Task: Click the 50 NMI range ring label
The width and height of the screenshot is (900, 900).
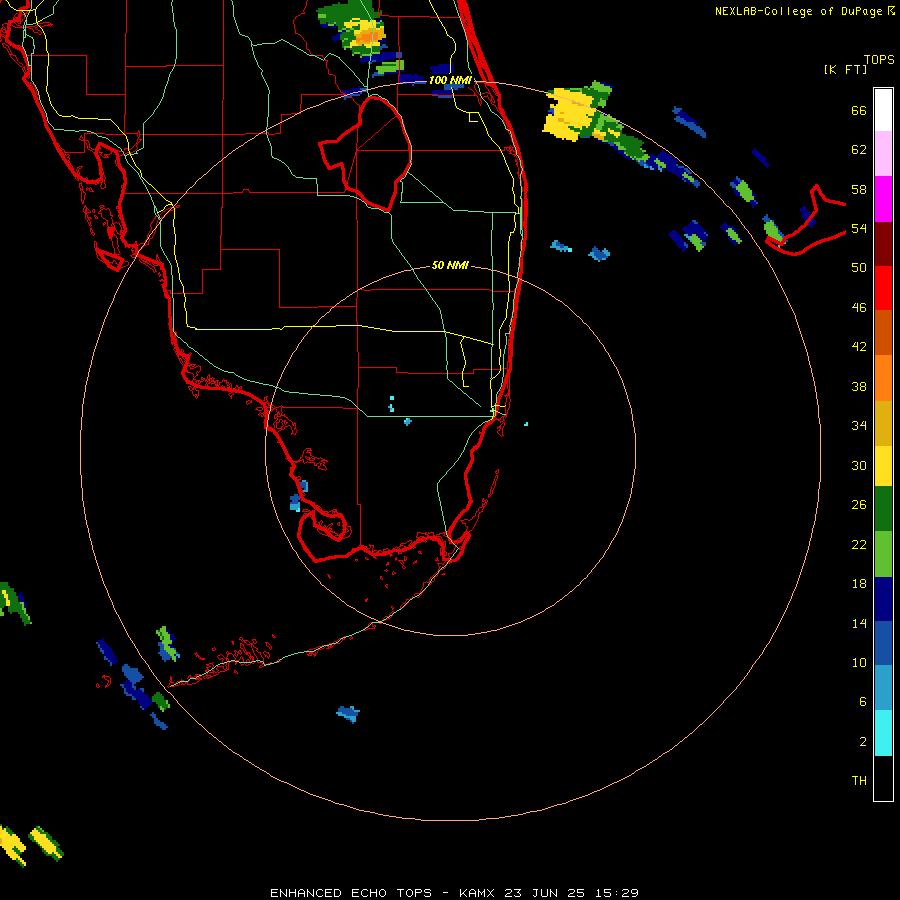Action: (450, 265)
